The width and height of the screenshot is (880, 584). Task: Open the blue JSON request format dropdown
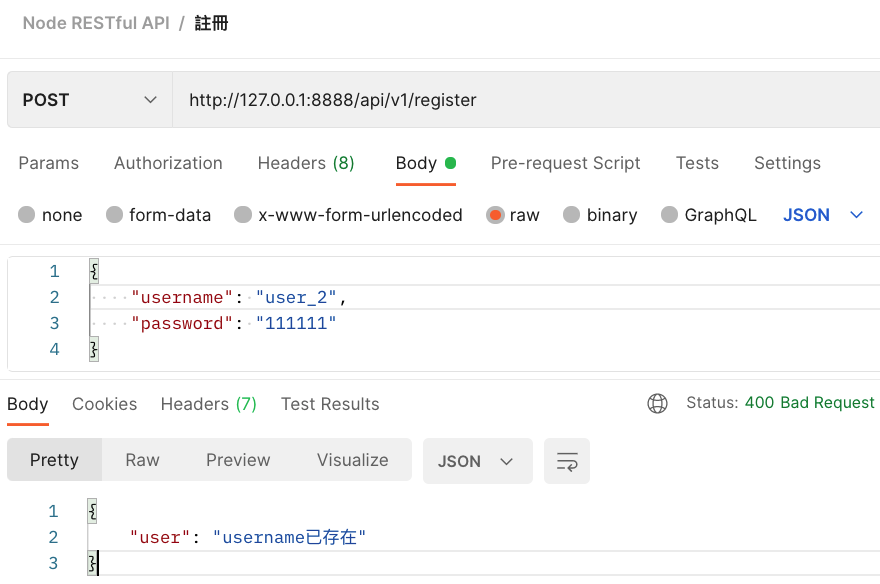(822, 215)
